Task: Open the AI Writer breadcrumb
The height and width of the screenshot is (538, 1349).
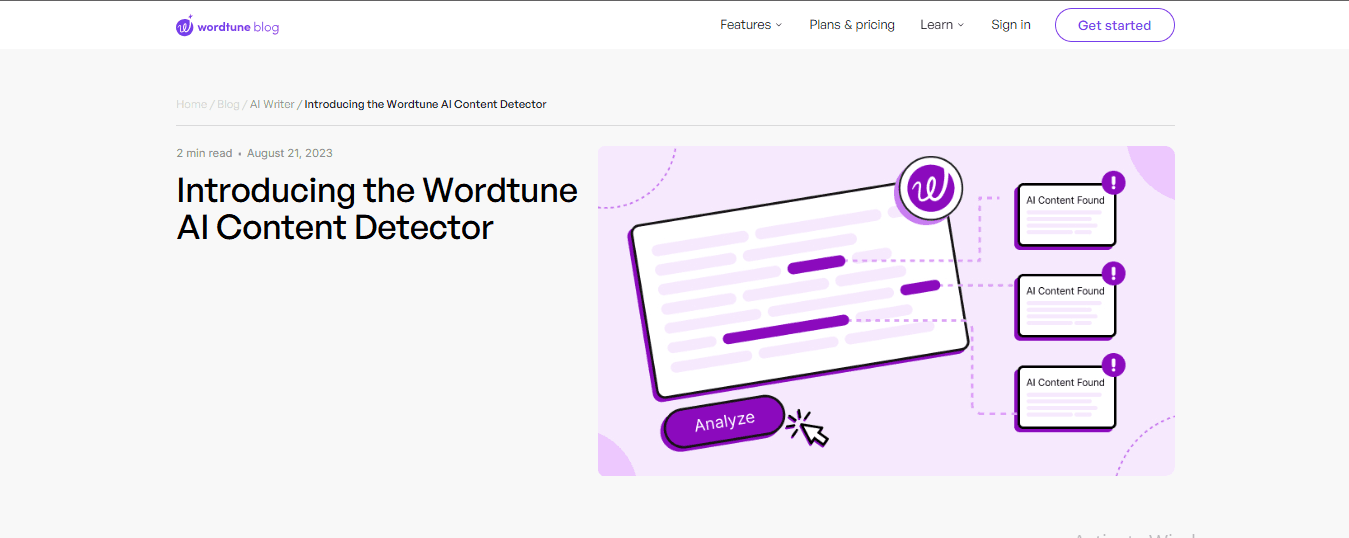Action: (272, 104)
